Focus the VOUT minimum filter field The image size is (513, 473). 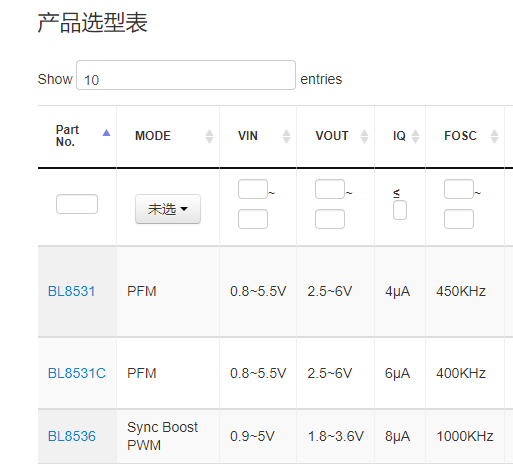tap(330, 189)
